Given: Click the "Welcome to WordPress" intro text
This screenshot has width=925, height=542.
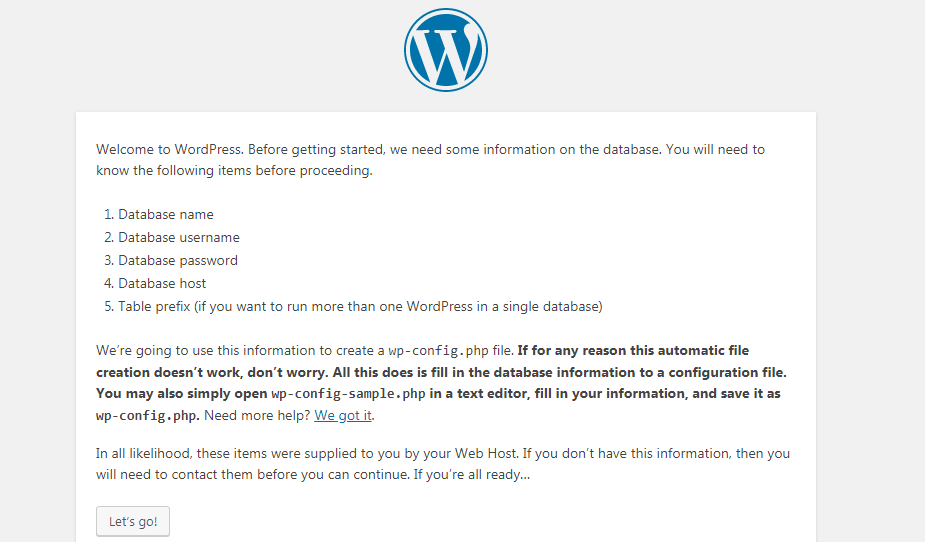Looking at the screenshot, I should tap(169, 149).
